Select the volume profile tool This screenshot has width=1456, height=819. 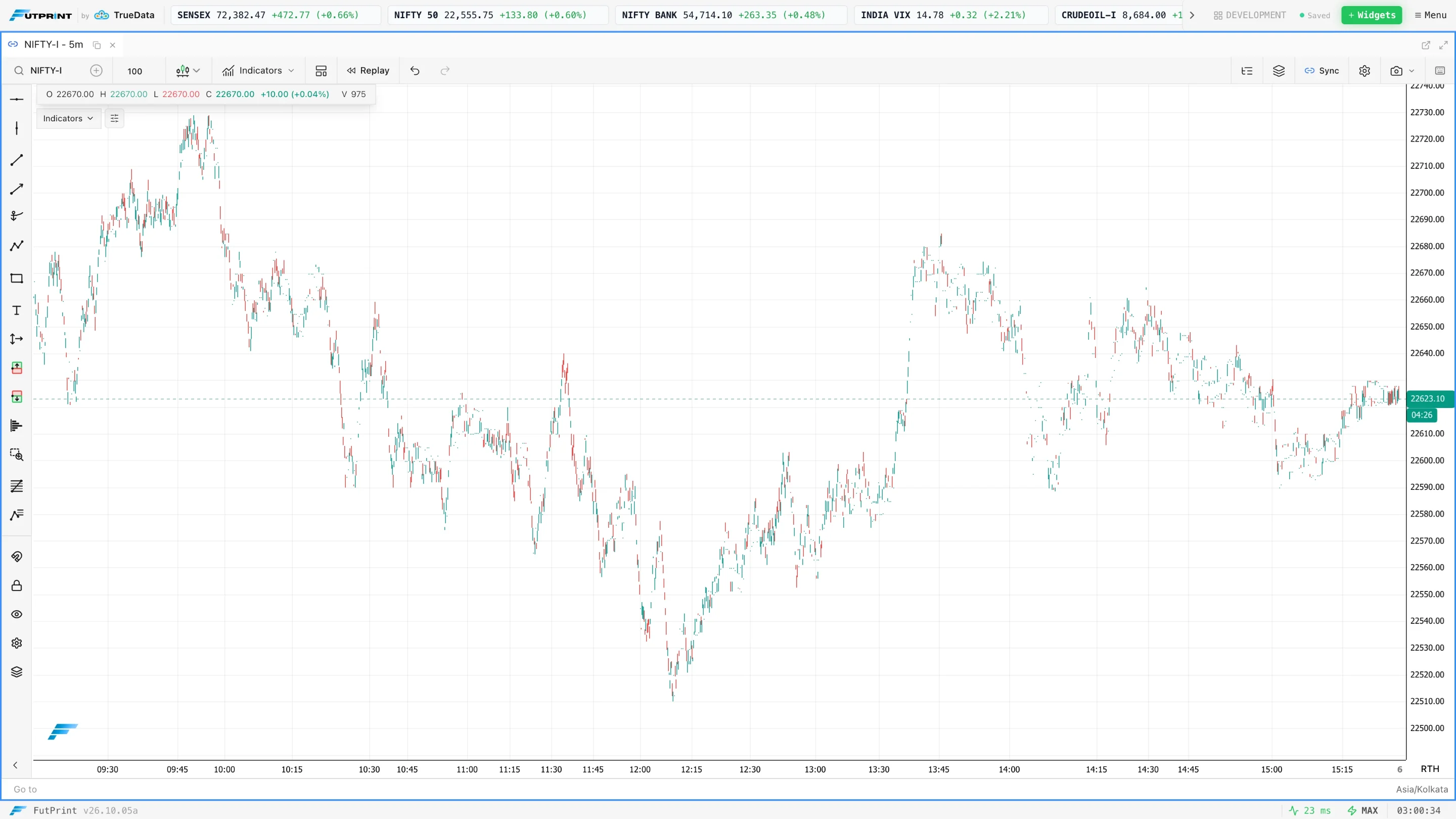click(16, 426)
